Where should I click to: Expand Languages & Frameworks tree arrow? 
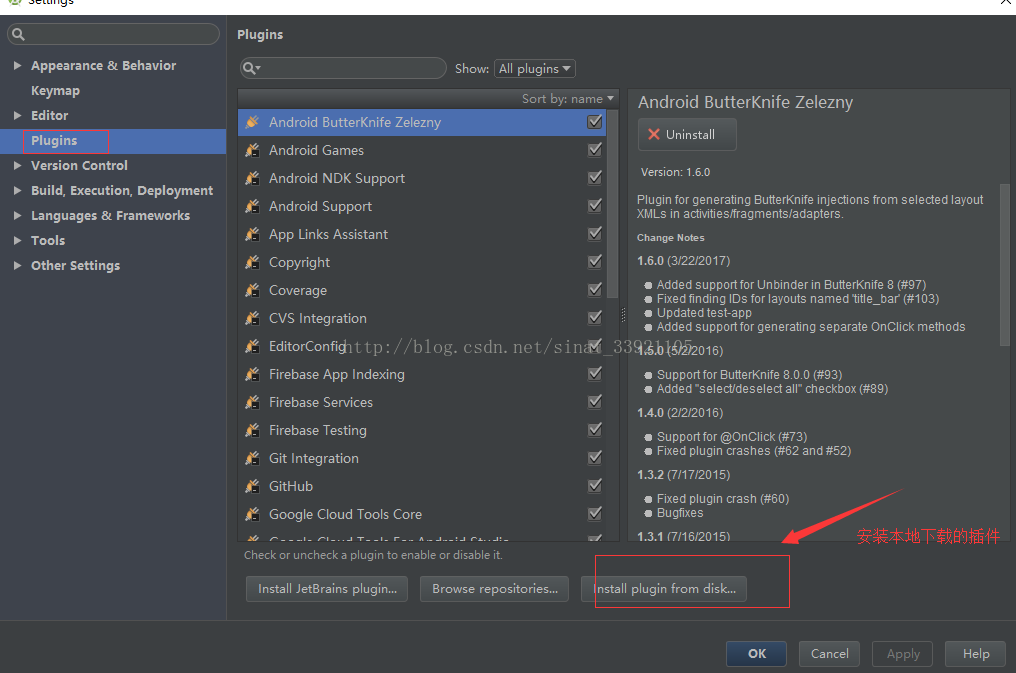17,215
